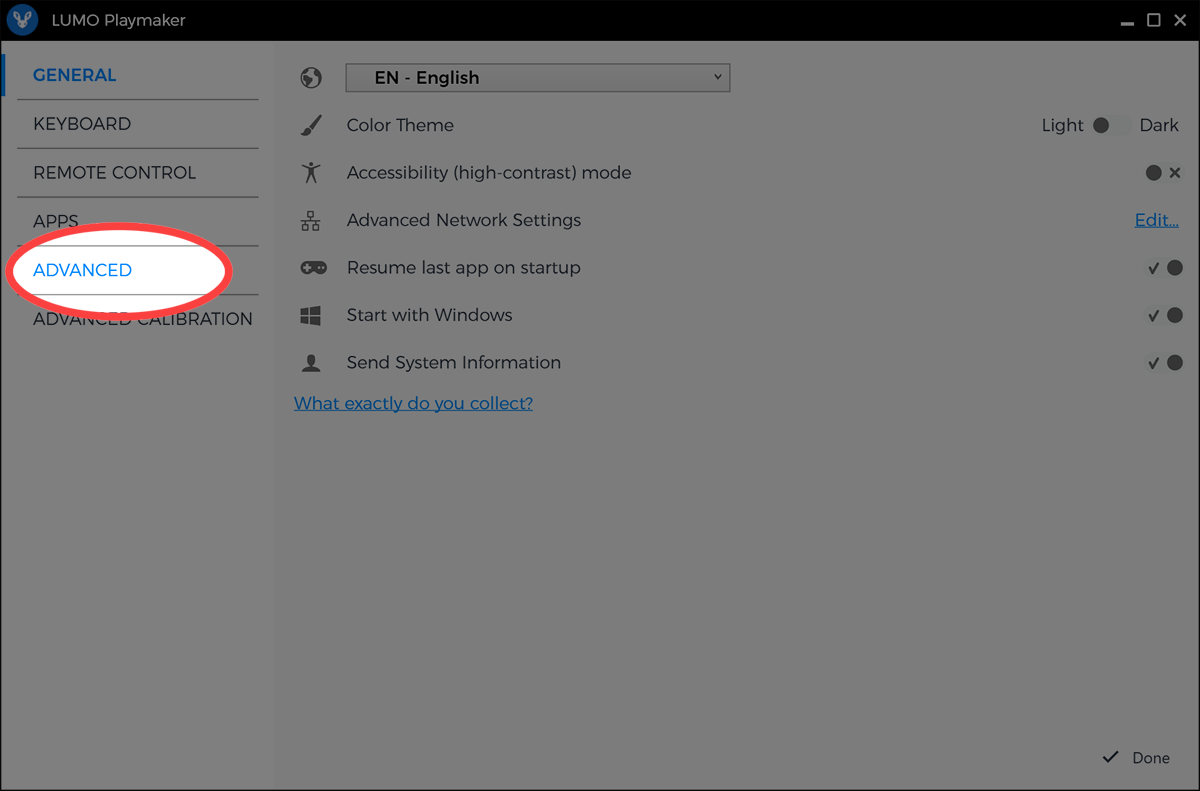
Task: Click the LUMO Playmaker logo icon
Action: coord(22,20)
